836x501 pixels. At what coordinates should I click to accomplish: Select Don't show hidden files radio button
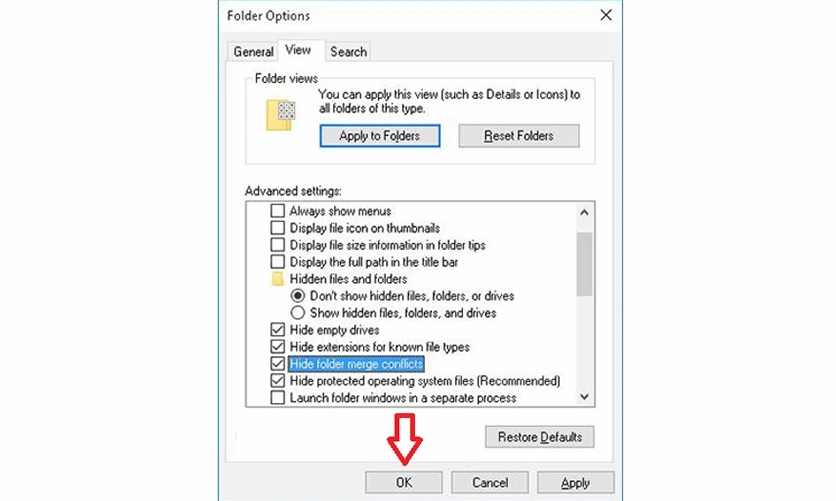(297, 296)
